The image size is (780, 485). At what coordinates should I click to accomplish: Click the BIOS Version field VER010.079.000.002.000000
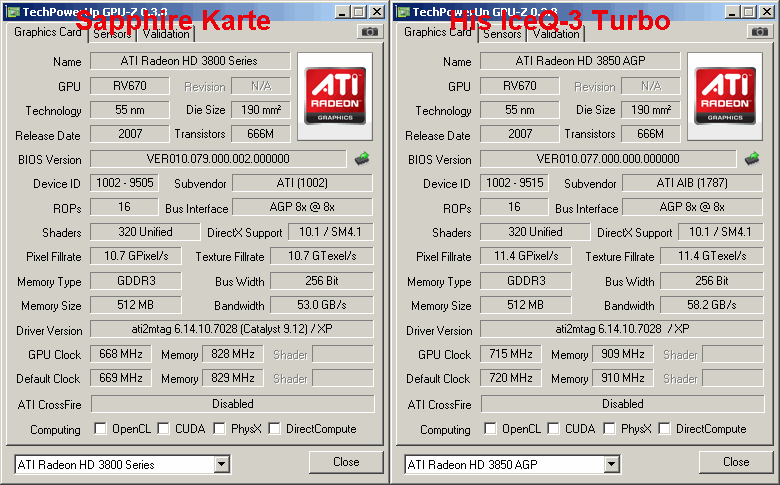point(218,159)
